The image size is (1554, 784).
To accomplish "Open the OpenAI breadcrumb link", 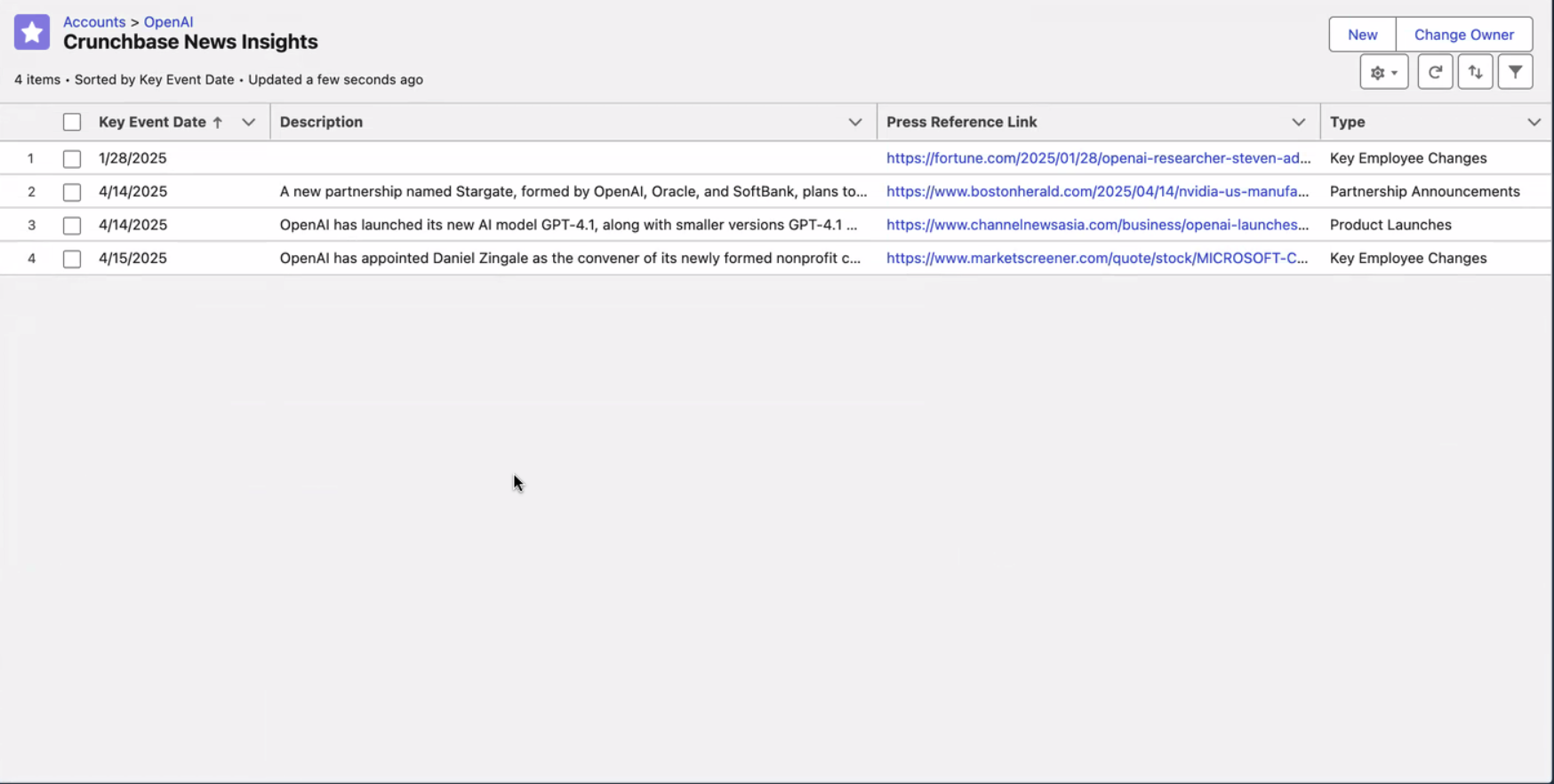I will (168, 21).
